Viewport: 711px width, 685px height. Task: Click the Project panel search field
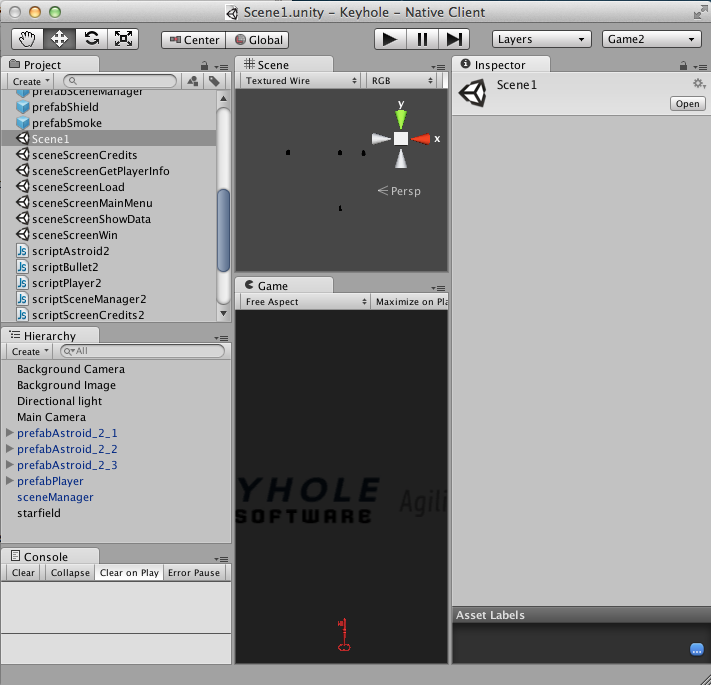pos(120,81)
